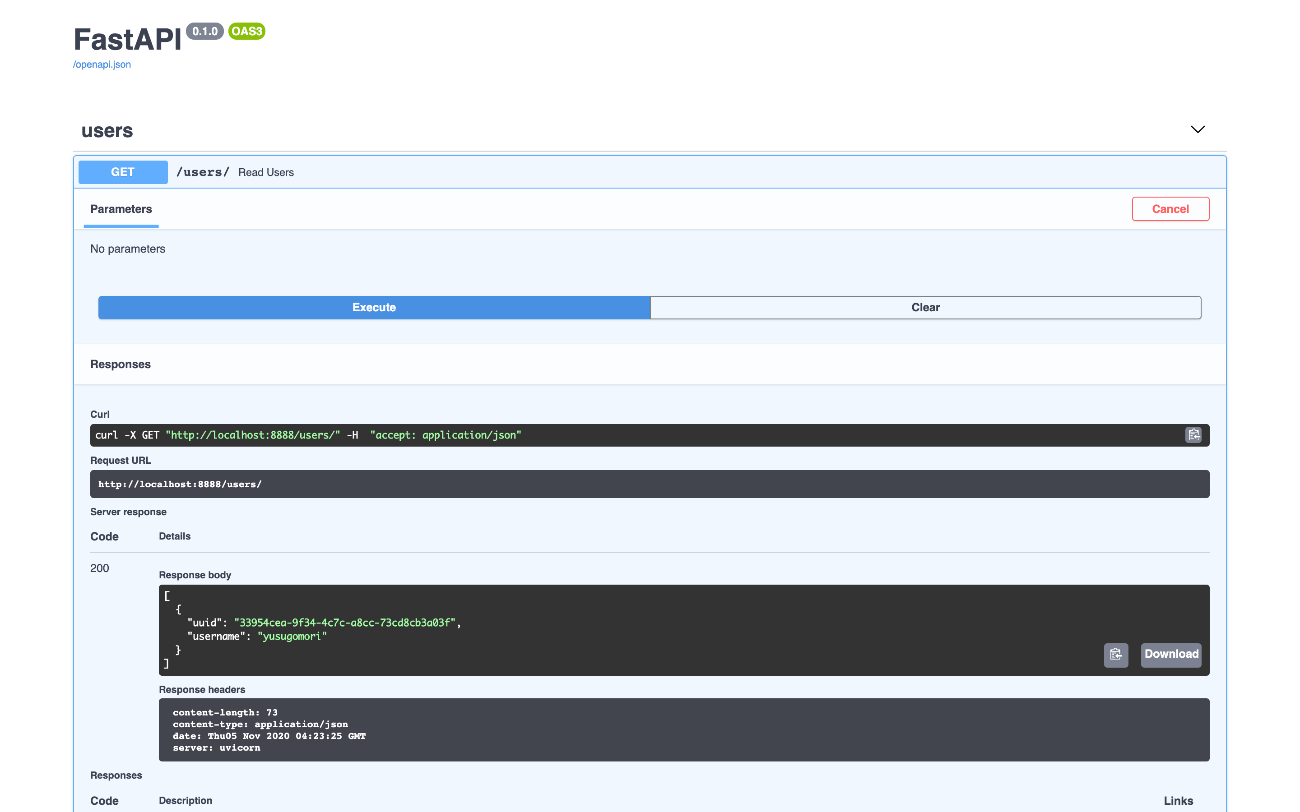Copy the curl command to clipboard

(x=1193, y=435)
